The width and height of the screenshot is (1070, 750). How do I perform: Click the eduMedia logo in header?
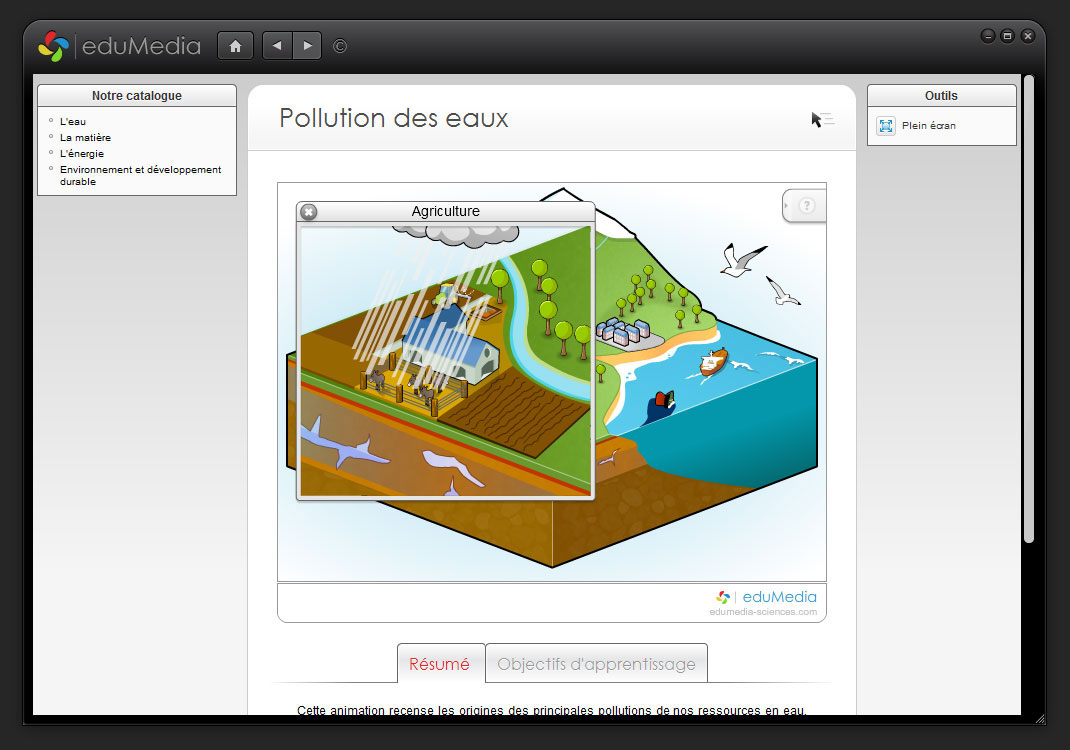(119, 46)
